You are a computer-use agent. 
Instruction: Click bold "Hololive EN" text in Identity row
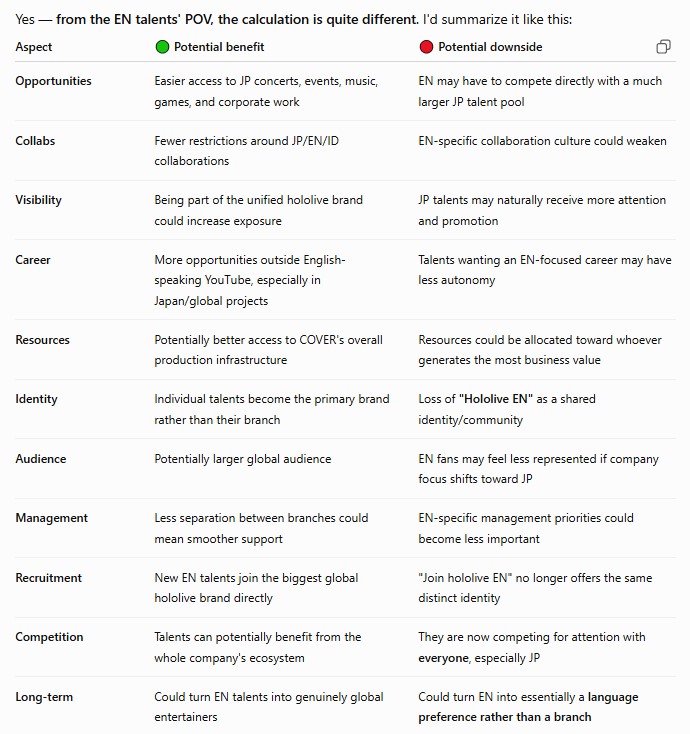(x=496, y=399)
